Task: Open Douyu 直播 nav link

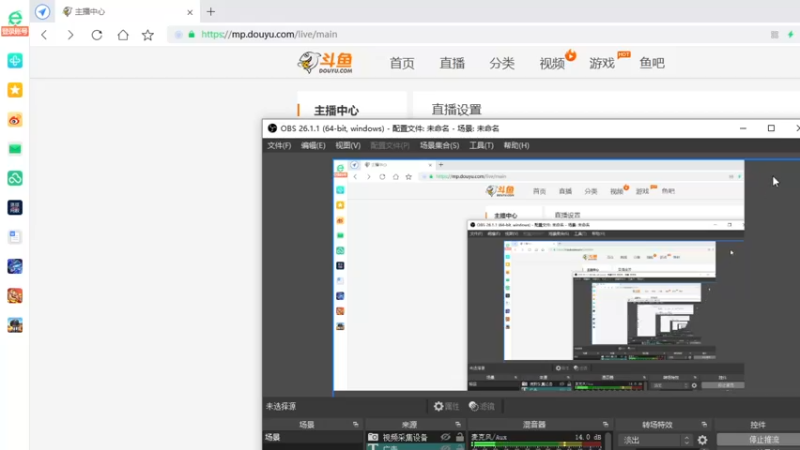Action: (452, 63)
